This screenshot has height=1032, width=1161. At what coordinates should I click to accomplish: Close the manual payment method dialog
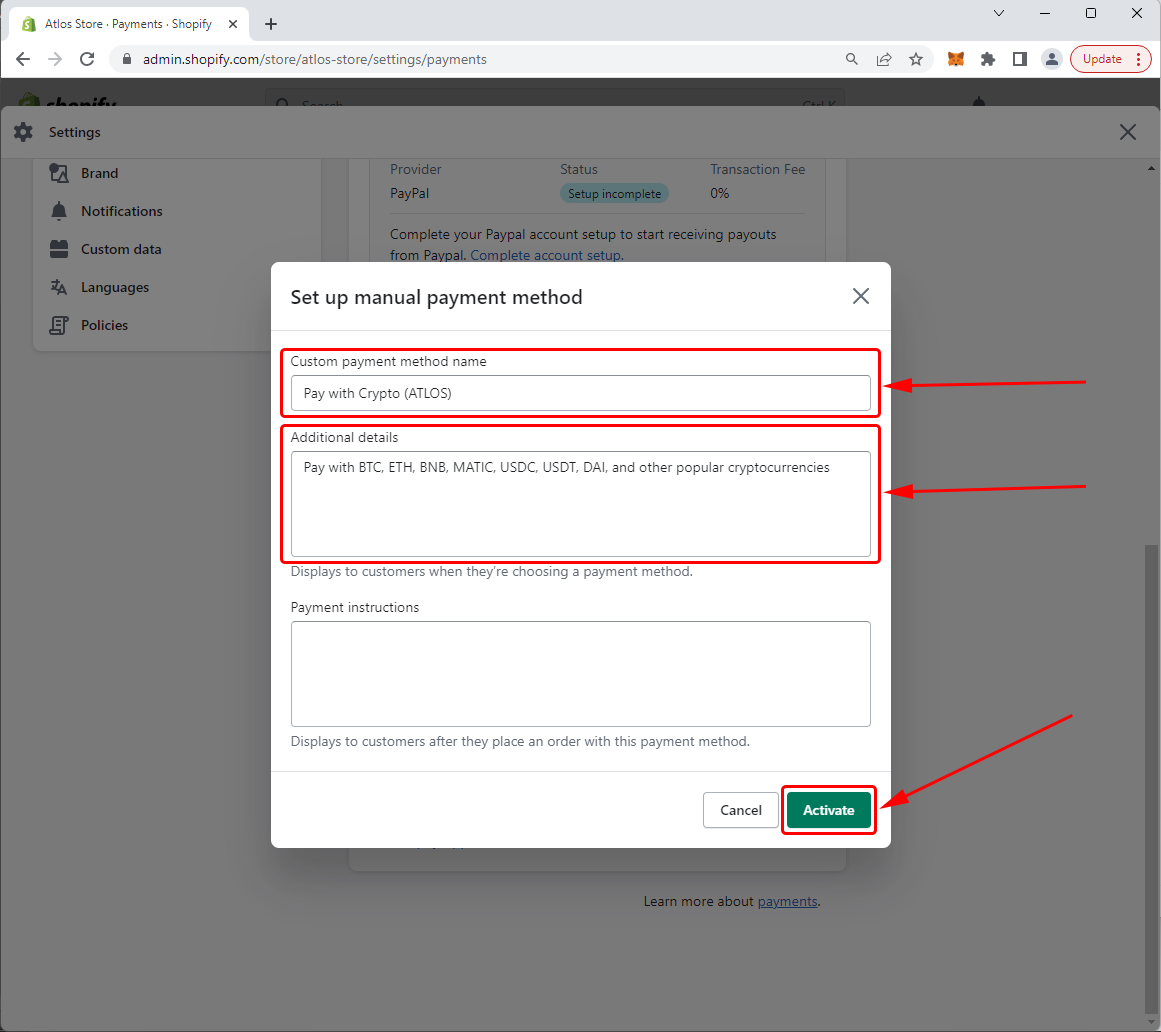(x=860, y=296)
